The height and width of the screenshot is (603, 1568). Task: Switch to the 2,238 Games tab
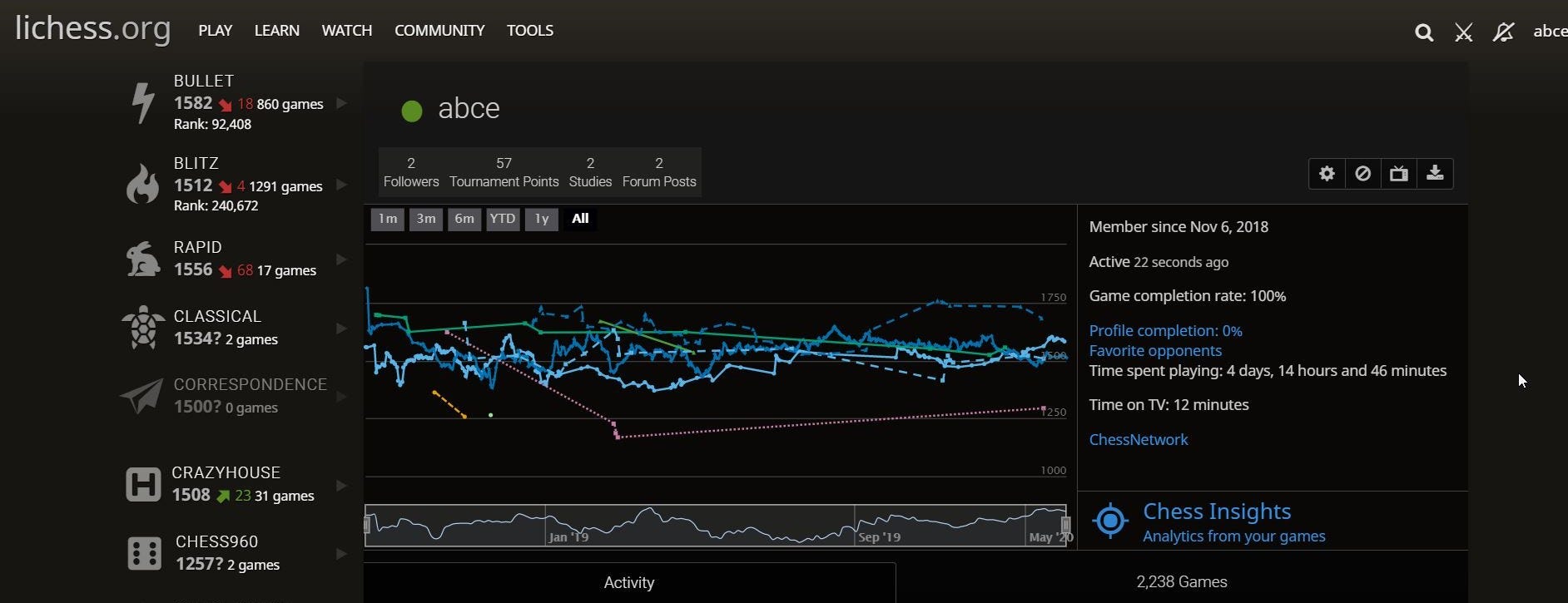(x=1182, y=582)
